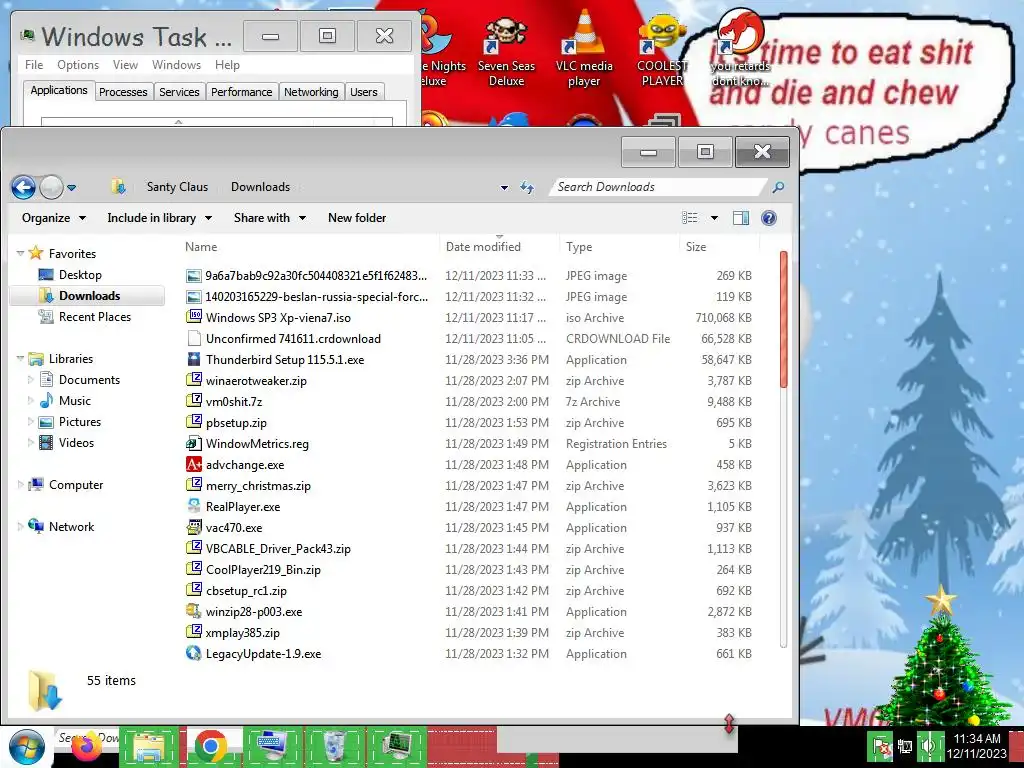The image size is (1024, 768).
Task: Select the LegacyUpdate-1.9.exe file icon
Action: pyautogui.click(x=194, y=653)
